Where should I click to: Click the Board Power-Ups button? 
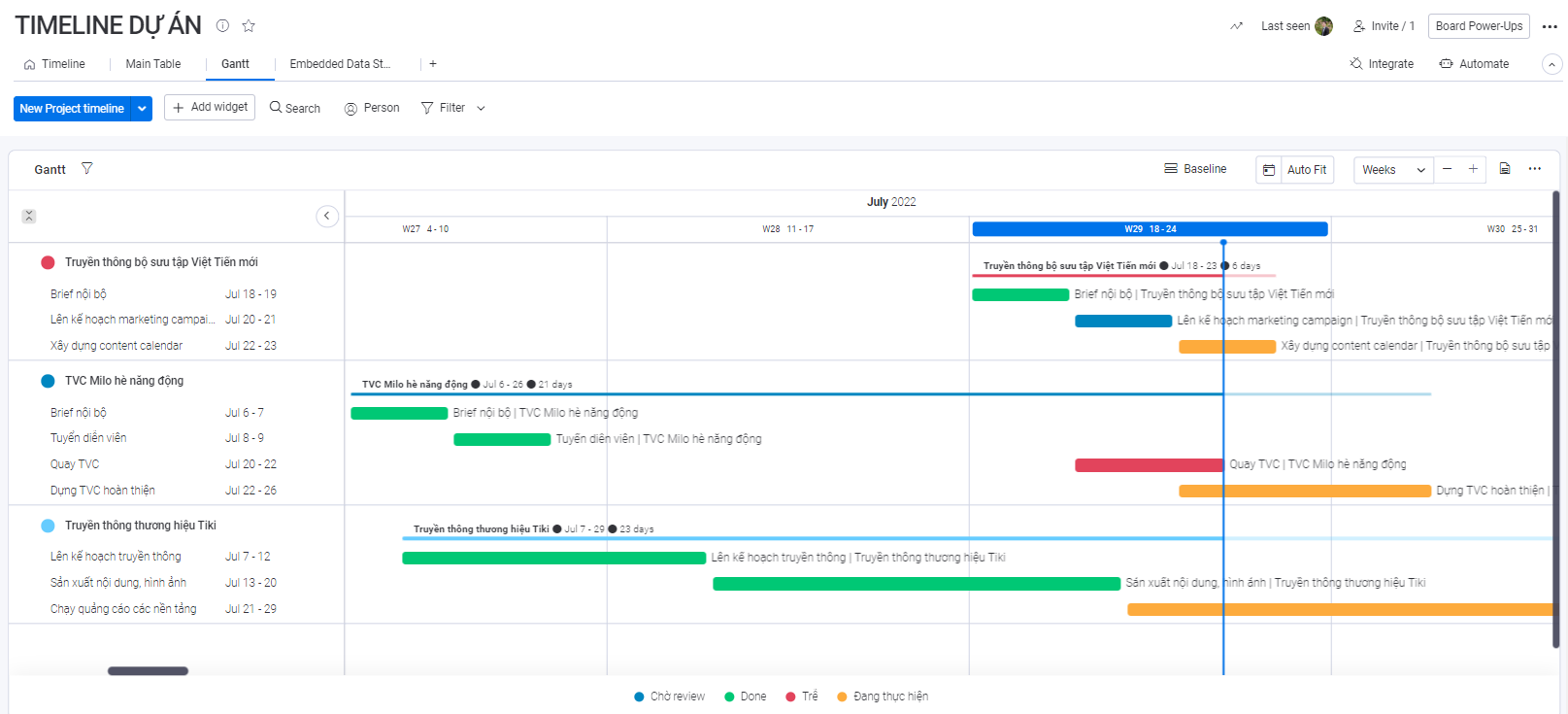coord(1479,26)
